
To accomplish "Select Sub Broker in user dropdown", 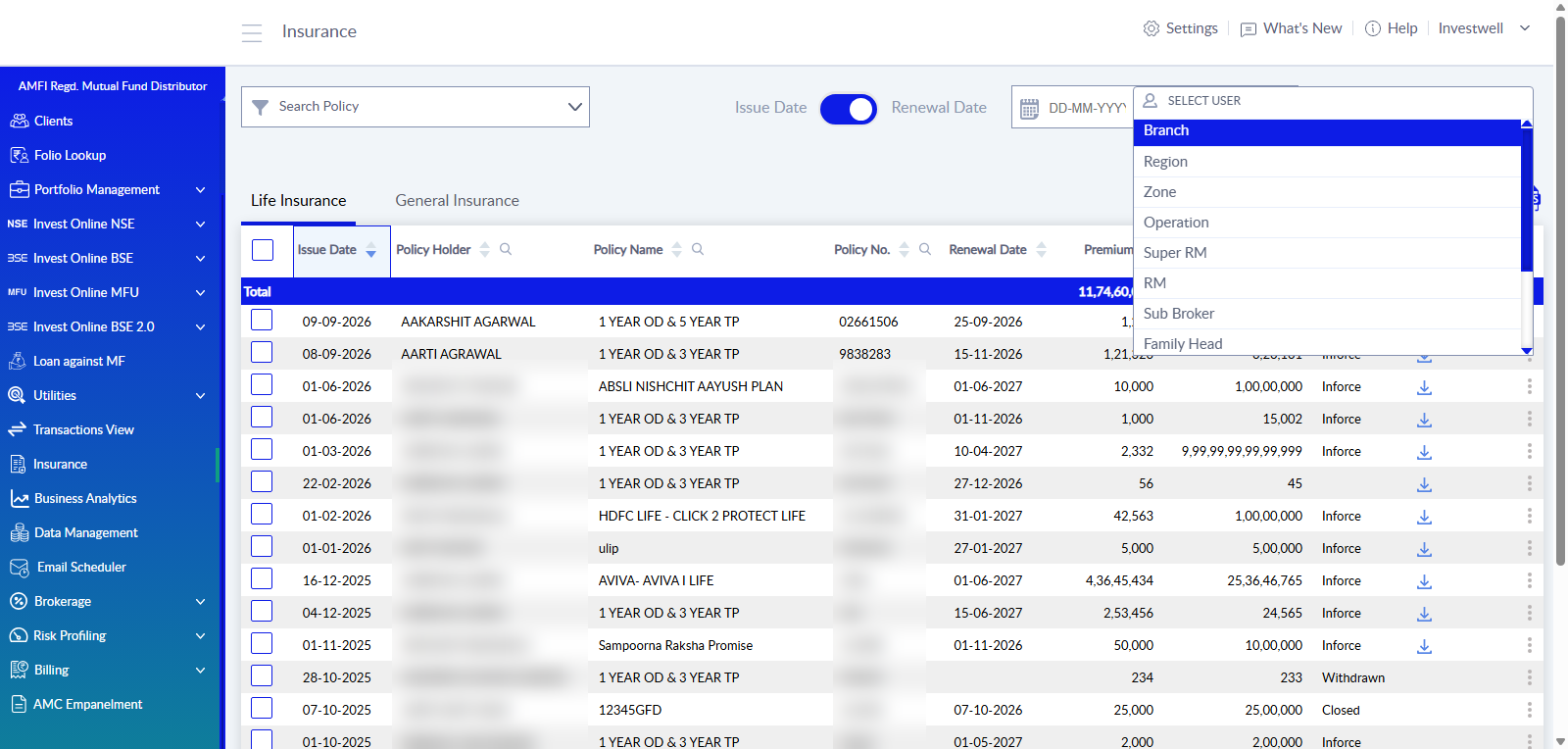I will click(x=1327, y=314).
